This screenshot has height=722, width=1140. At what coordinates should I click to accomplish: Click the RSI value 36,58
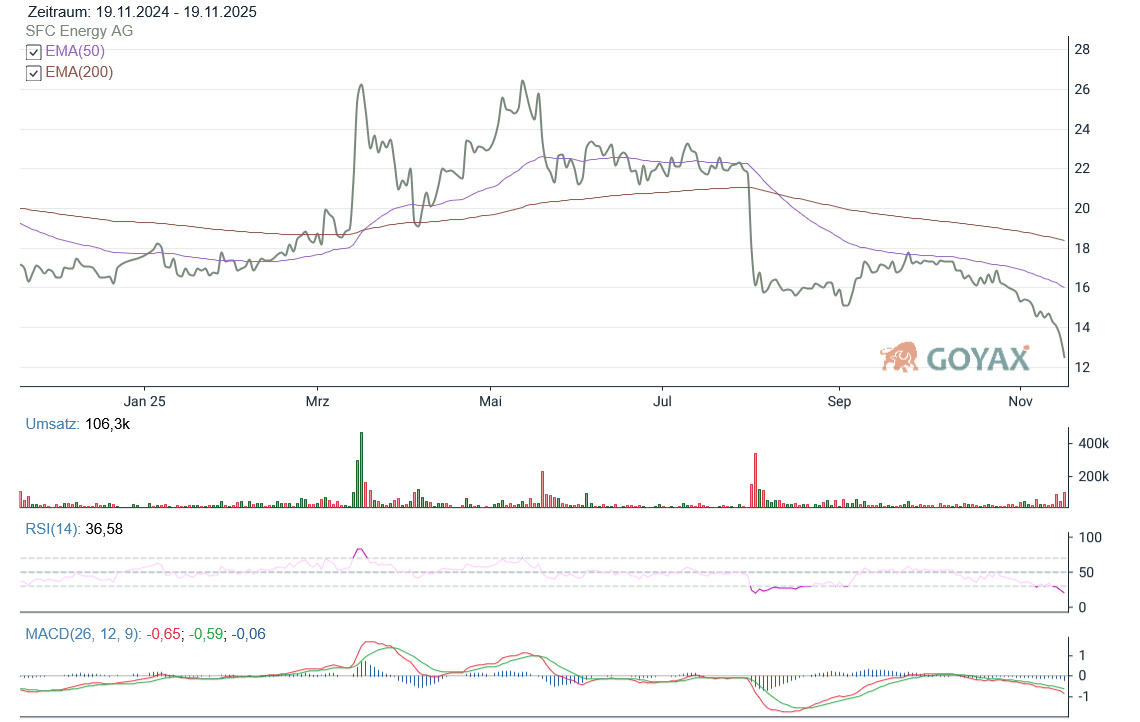pos(105,529)
